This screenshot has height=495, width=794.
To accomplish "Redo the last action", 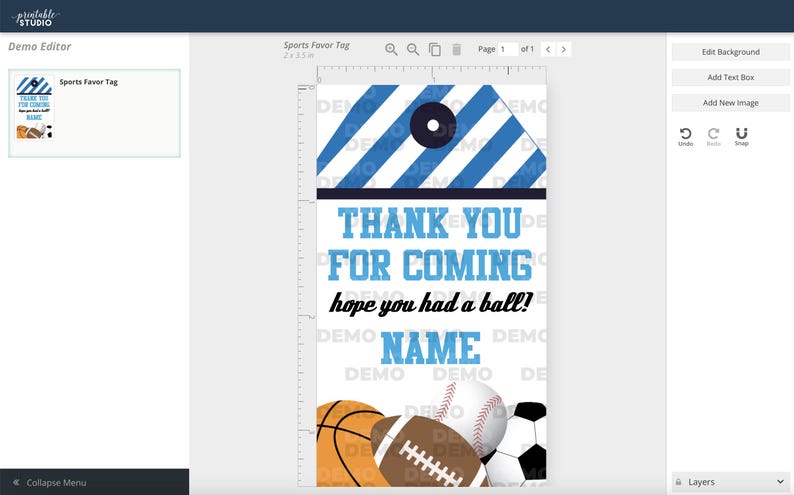I will tap(713, 137).
